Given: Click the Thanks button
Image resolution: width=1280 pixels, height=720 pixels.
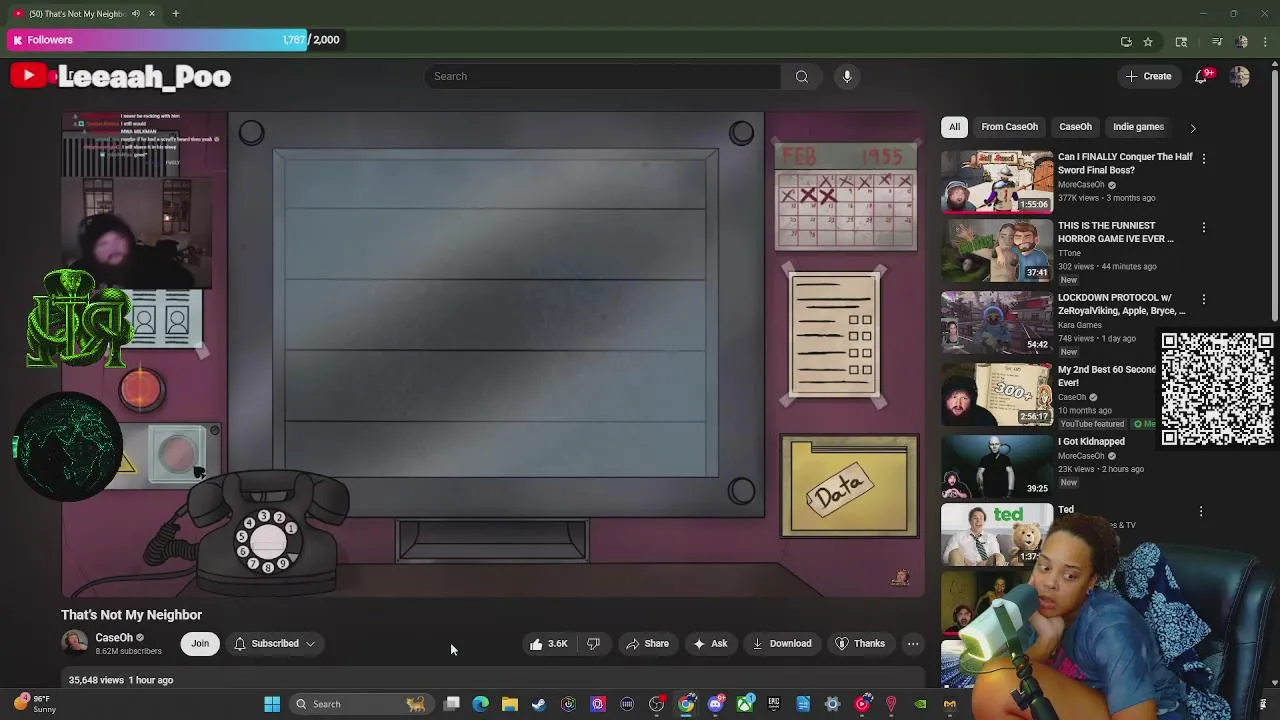Looking at the screenshot, I should tap(860, 644).
